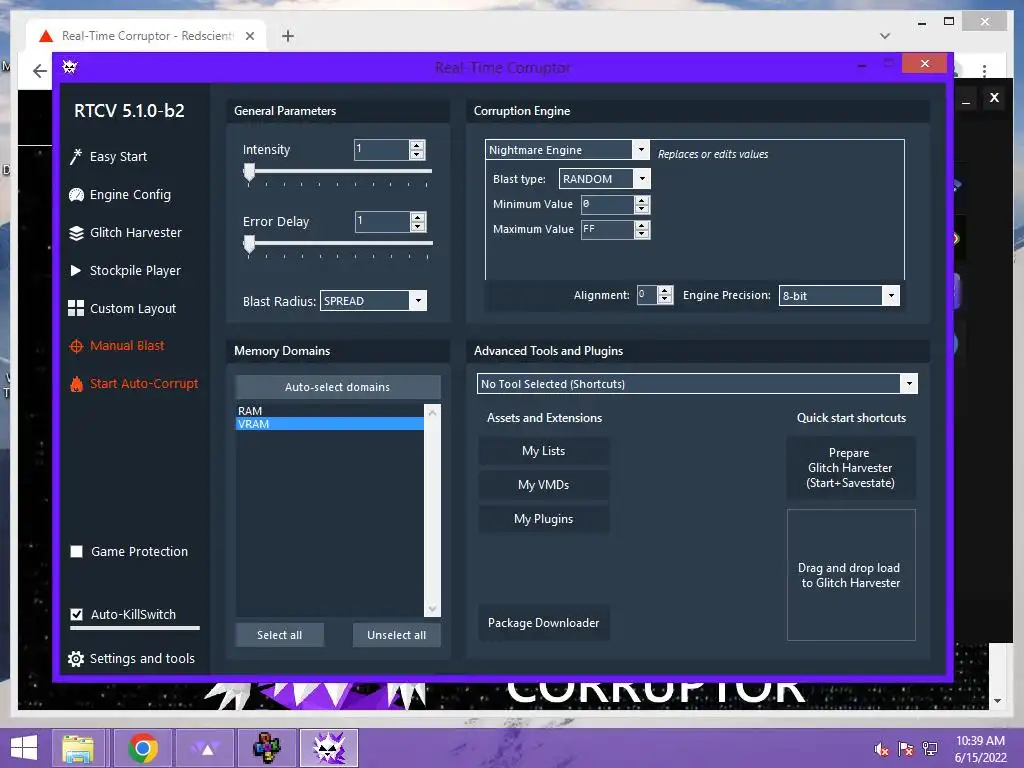Click browser back arrow
The height and width of the screenshot is (768, 1024).
coord(40,71)
